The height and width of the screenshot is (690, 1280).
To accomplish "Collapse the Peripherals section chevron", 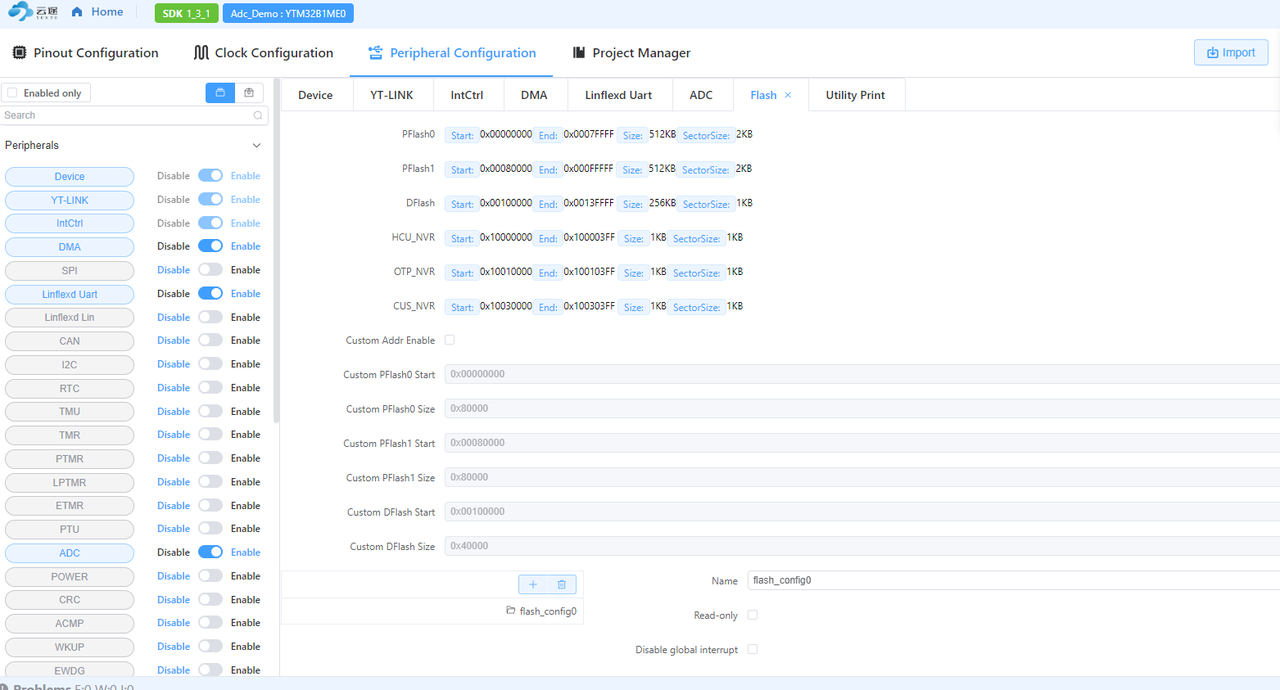I will (x=256, y=146).
